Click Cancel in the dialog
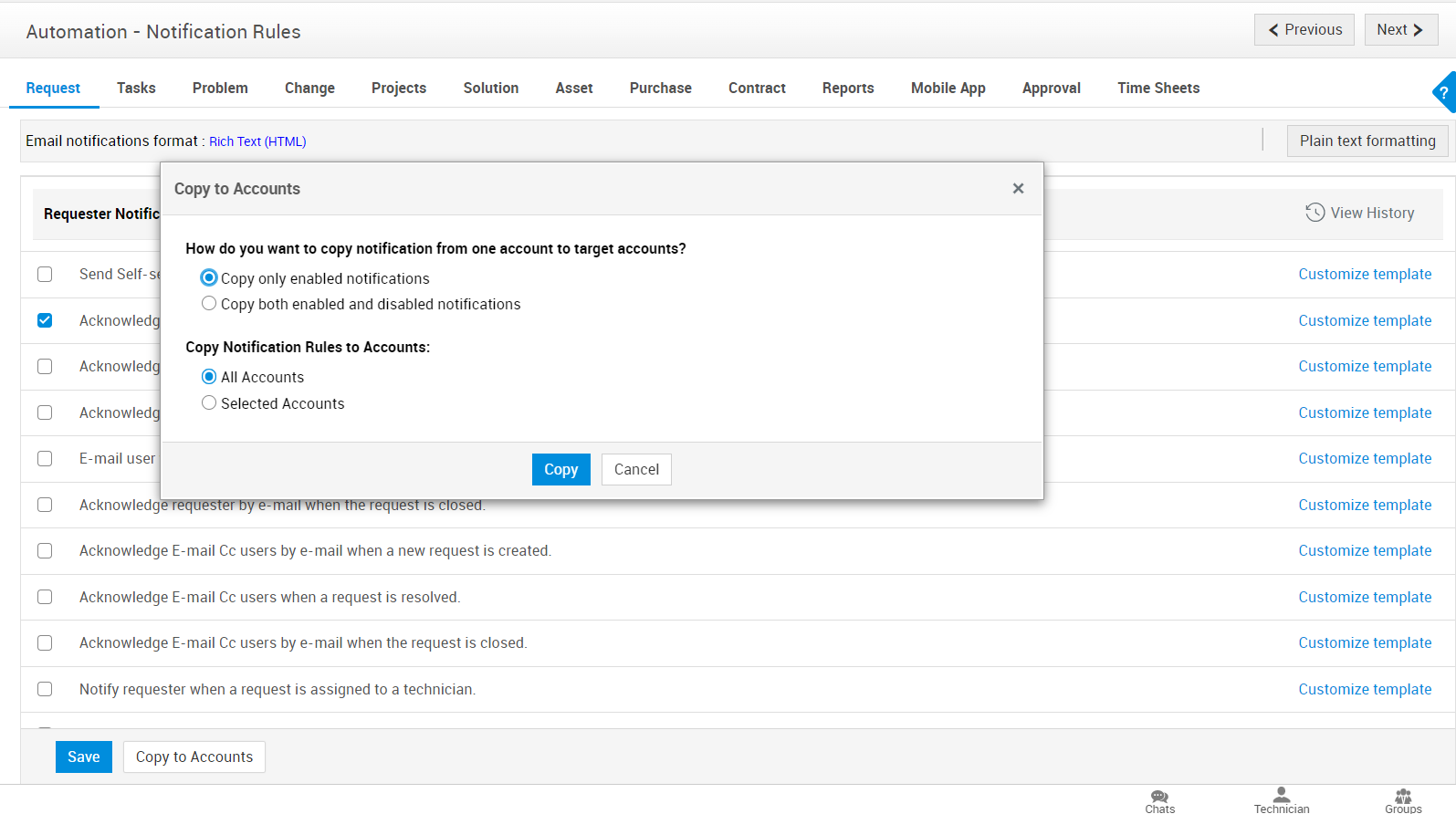The height and width of the screenshot is (814, 1456). [636, 470]
